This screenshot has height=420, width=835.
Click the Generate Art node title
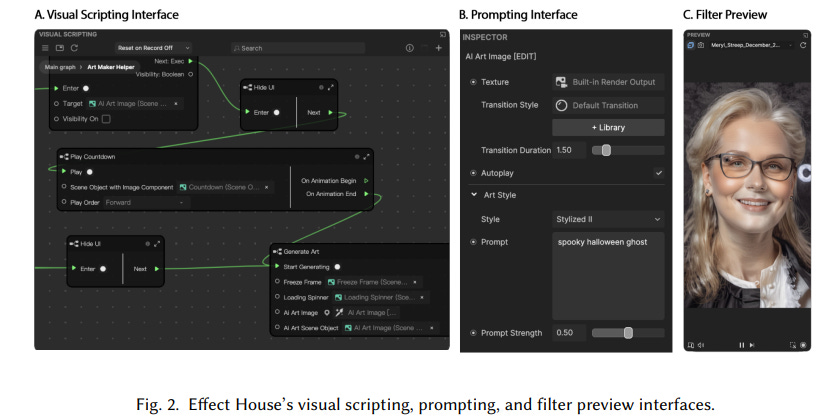tap(301, 252)
